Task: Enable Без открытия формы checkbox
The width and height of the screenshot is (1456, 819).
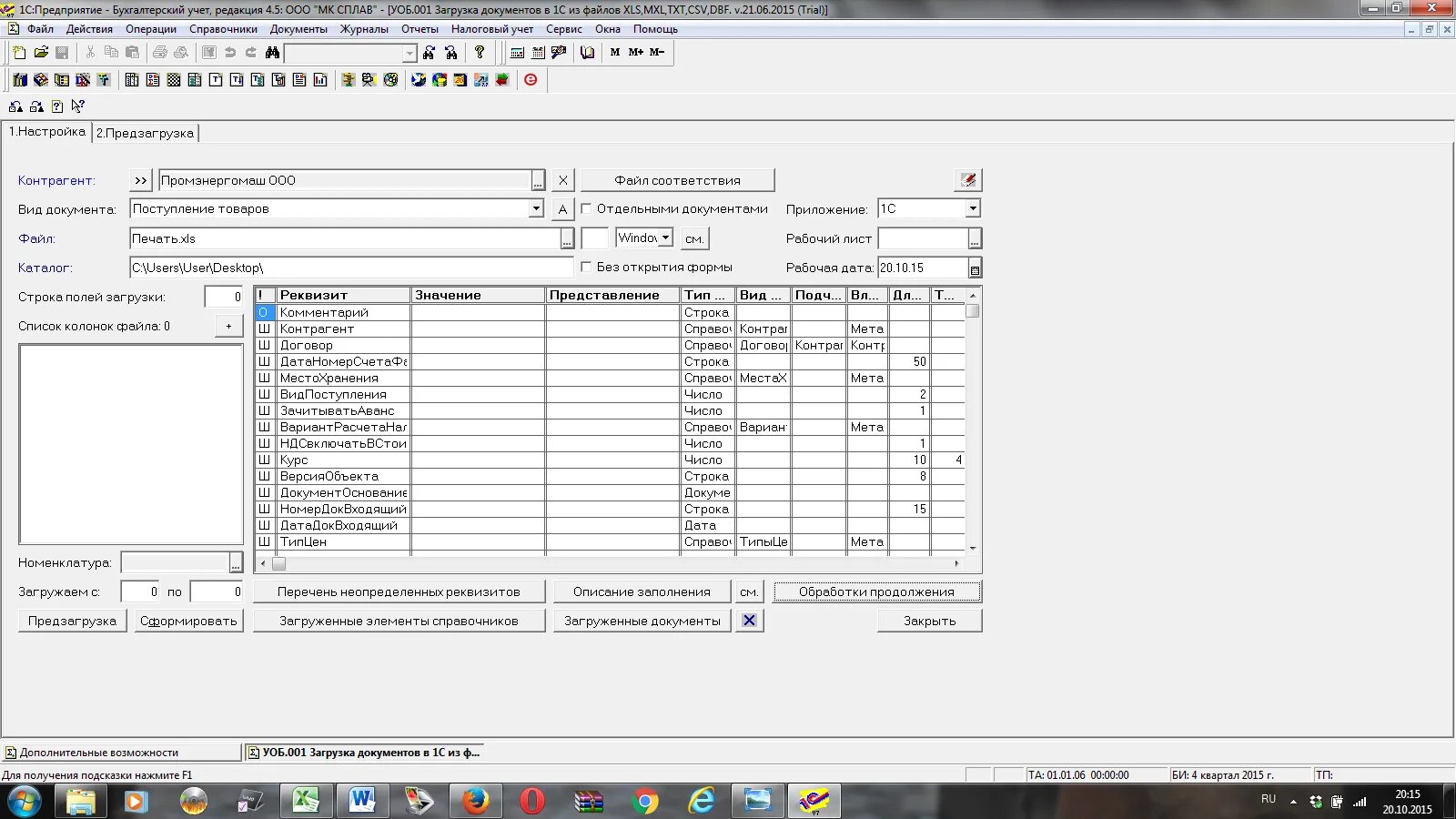Action: [586, 267]
